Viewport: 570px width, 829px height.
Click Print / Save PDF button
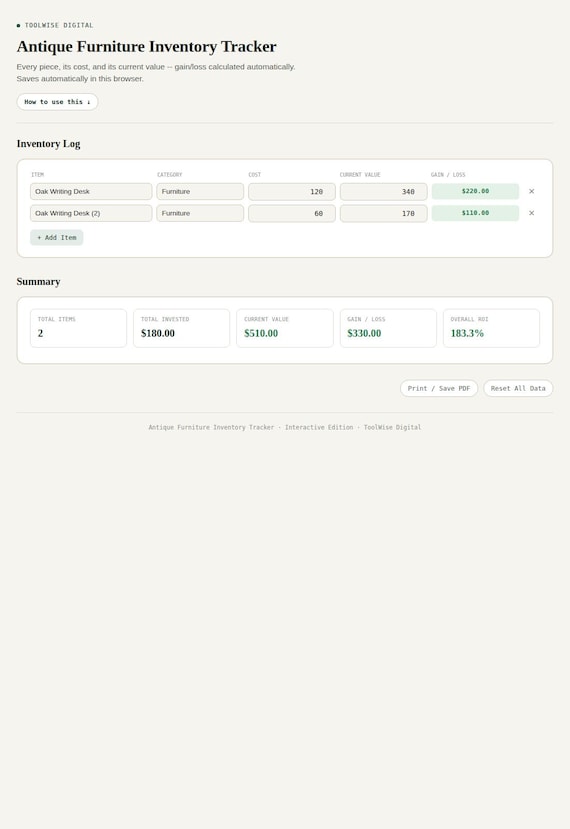pos(439,388)
